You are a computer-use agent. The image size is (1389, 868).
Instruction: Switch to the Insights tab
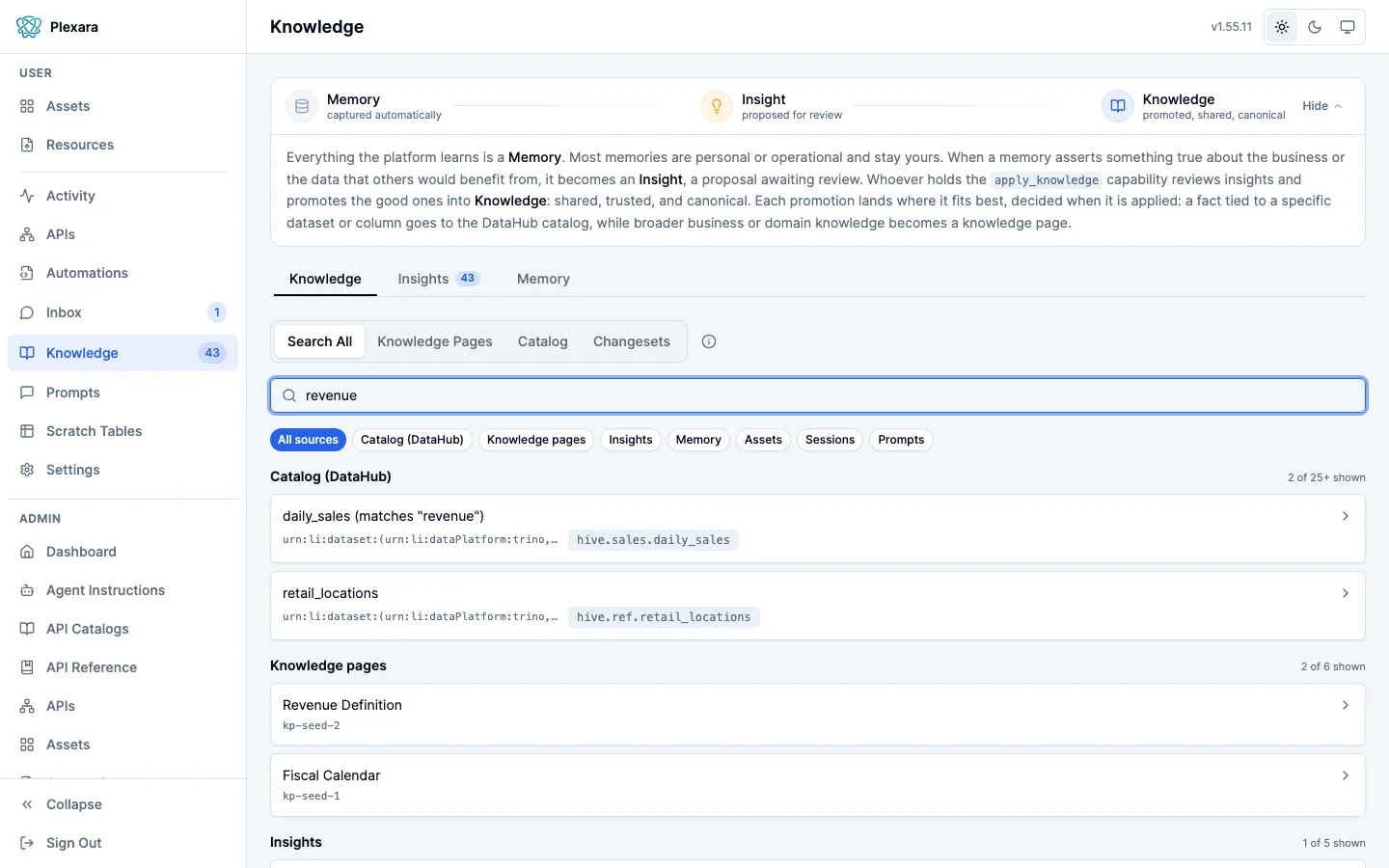click(x=439, y=279)
